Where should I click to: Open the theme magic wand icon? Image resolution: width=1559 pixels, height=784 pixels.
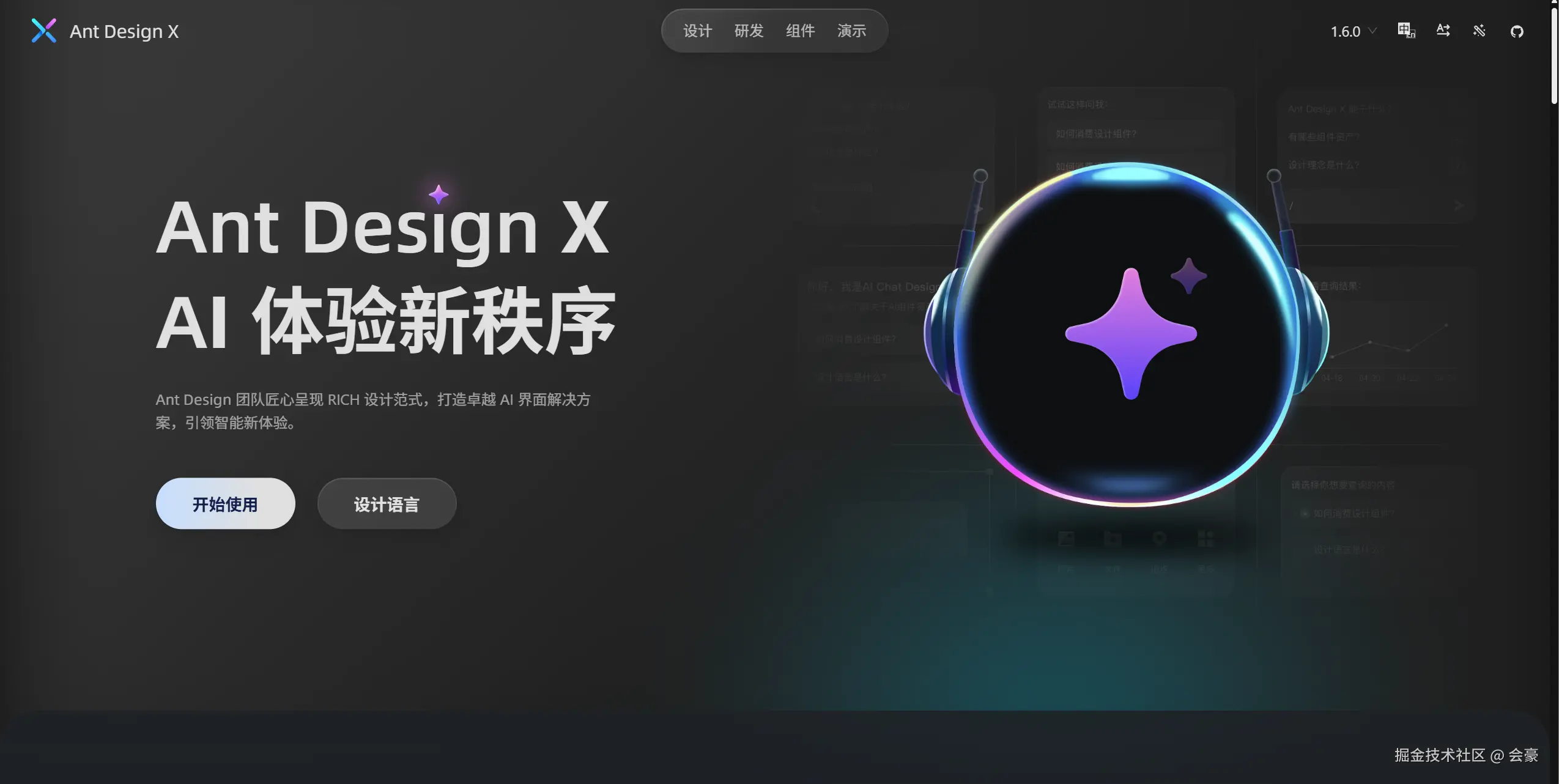(x=1479, y=31)
